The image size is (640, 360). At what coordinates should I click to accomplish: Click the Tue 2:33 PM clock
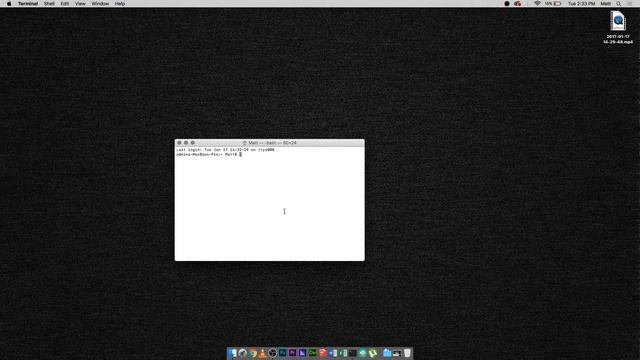582,4
